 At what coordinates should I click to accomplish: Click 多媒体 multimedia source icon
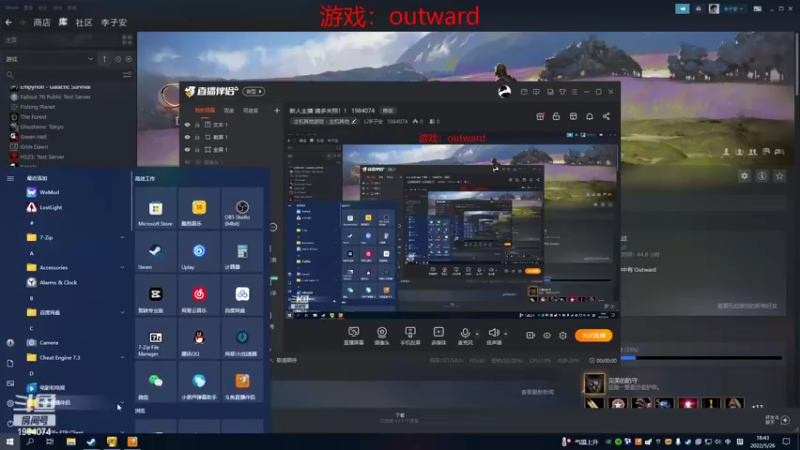coord(438,336)
